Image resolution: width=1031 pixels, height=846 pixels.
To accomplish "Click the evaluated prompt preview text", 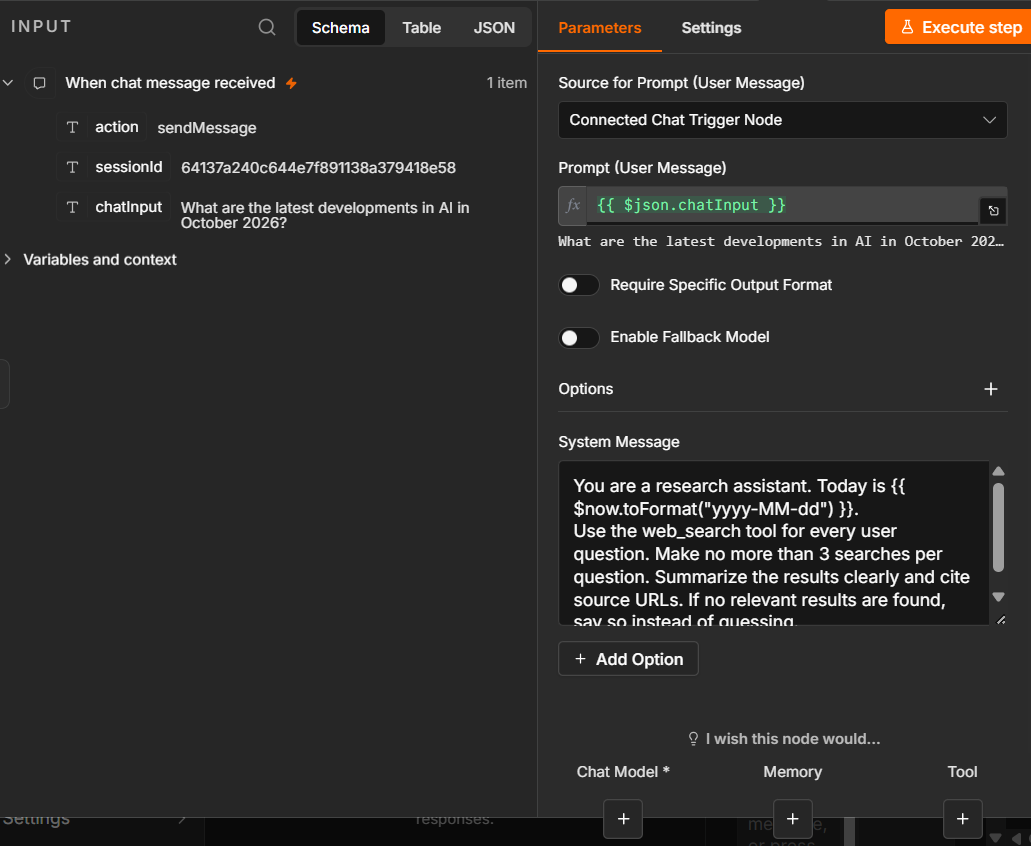I will [x=780, y=241].
